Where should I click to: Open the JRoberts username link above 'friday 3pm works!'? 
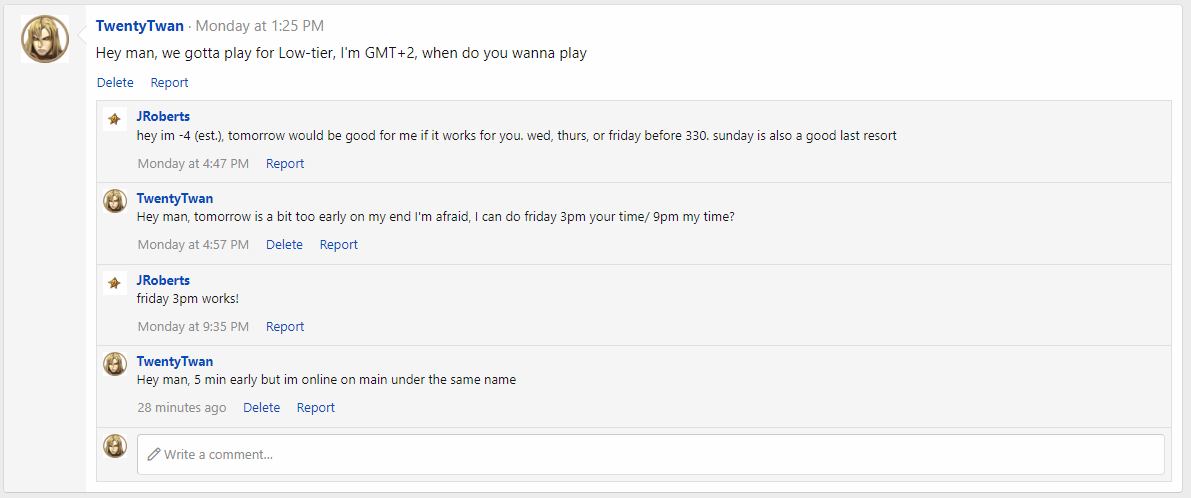[x=163, y=281]
